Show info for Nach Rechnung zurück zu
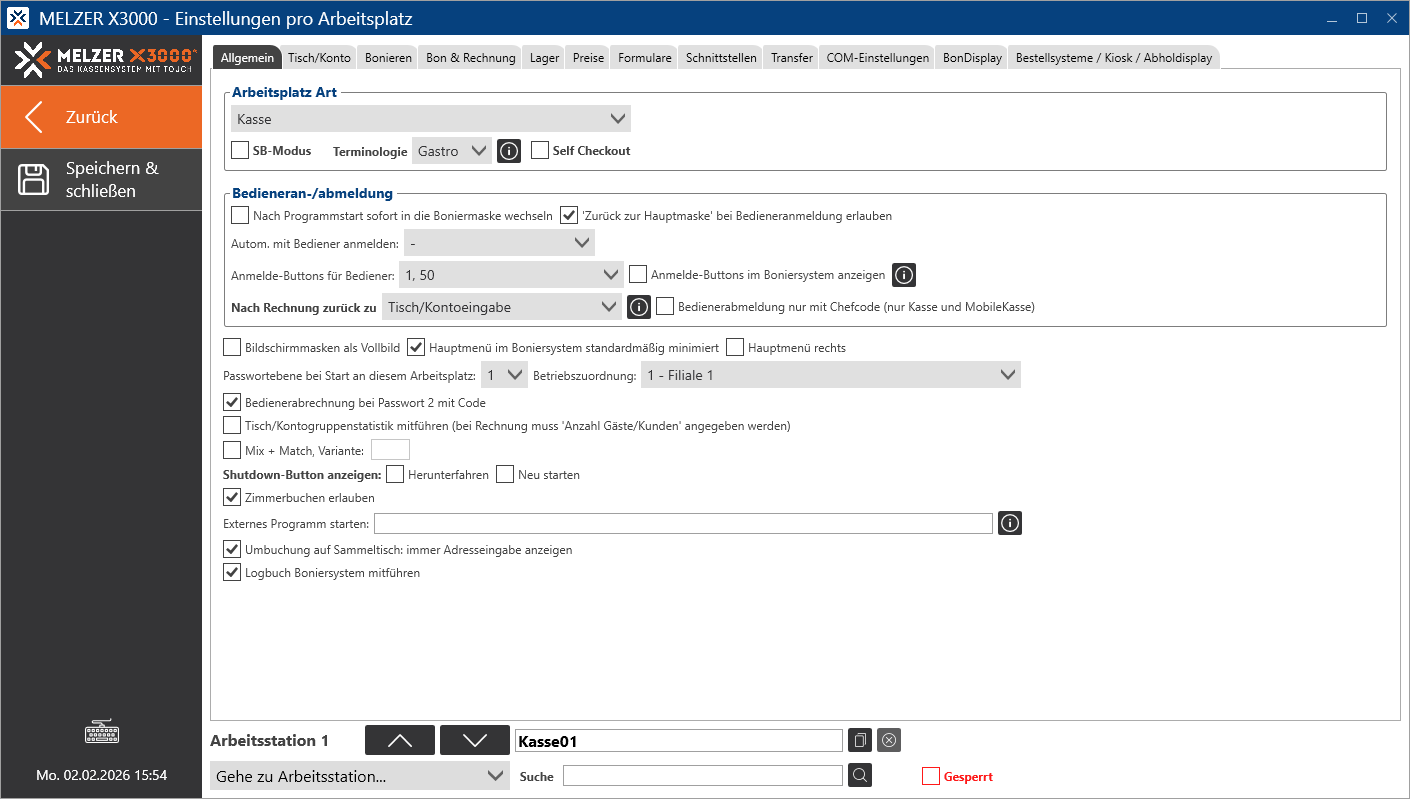1410x799 pixels. point(639,307)
